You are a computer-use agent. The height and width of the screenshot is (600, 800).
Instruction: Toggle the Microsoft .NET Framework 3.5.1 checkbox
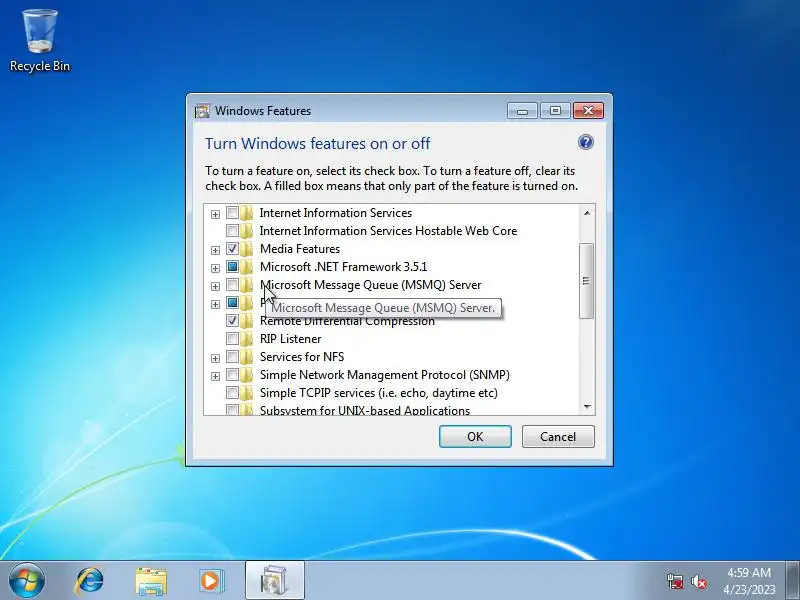coord(232,266)
